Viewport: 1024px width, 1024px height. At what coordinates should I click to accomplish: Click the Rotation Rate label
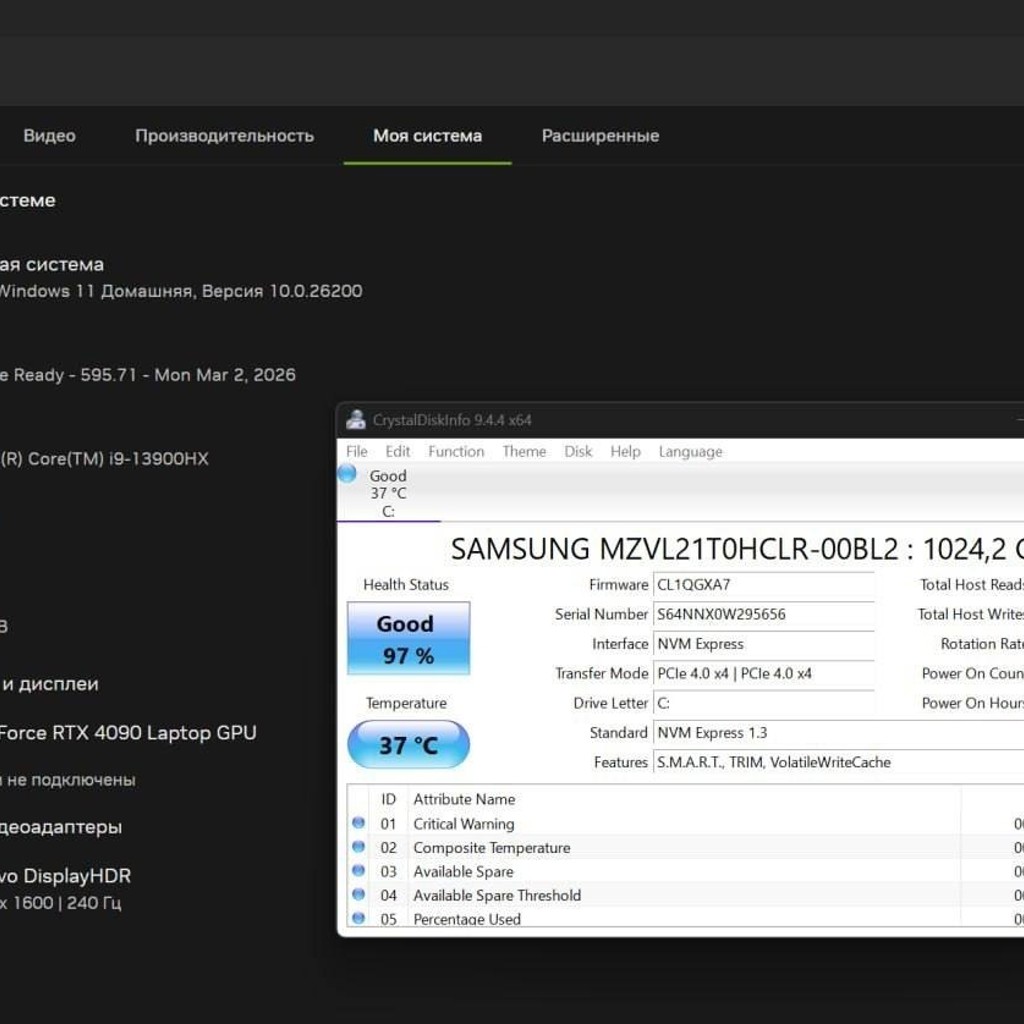click(x=982, y=644)
